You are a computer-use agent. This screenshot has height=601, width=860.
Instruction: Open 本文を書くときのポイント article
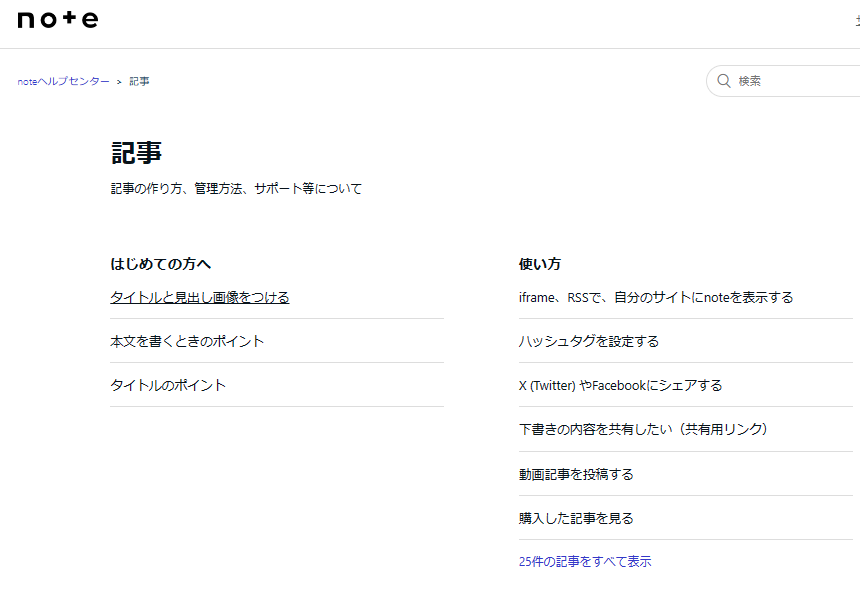(187, 341)
